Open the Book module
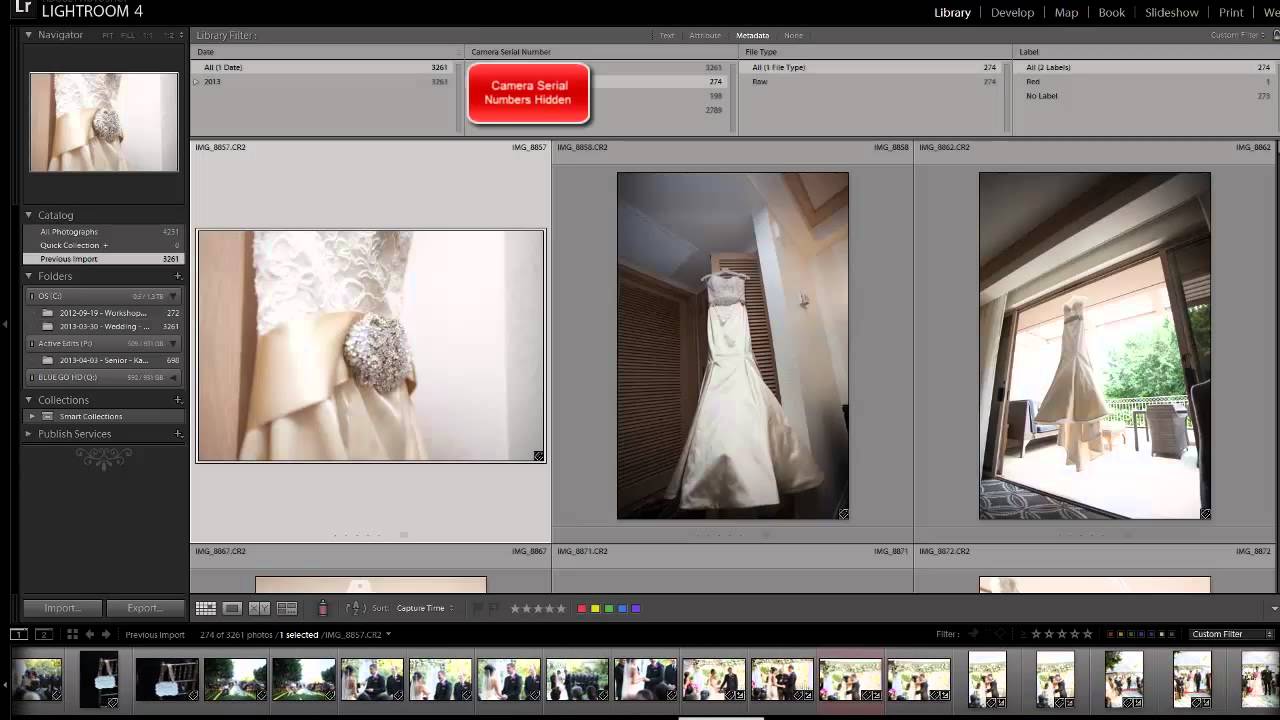The width and height of the screenshot is (1280, 720). point(1111,13)
